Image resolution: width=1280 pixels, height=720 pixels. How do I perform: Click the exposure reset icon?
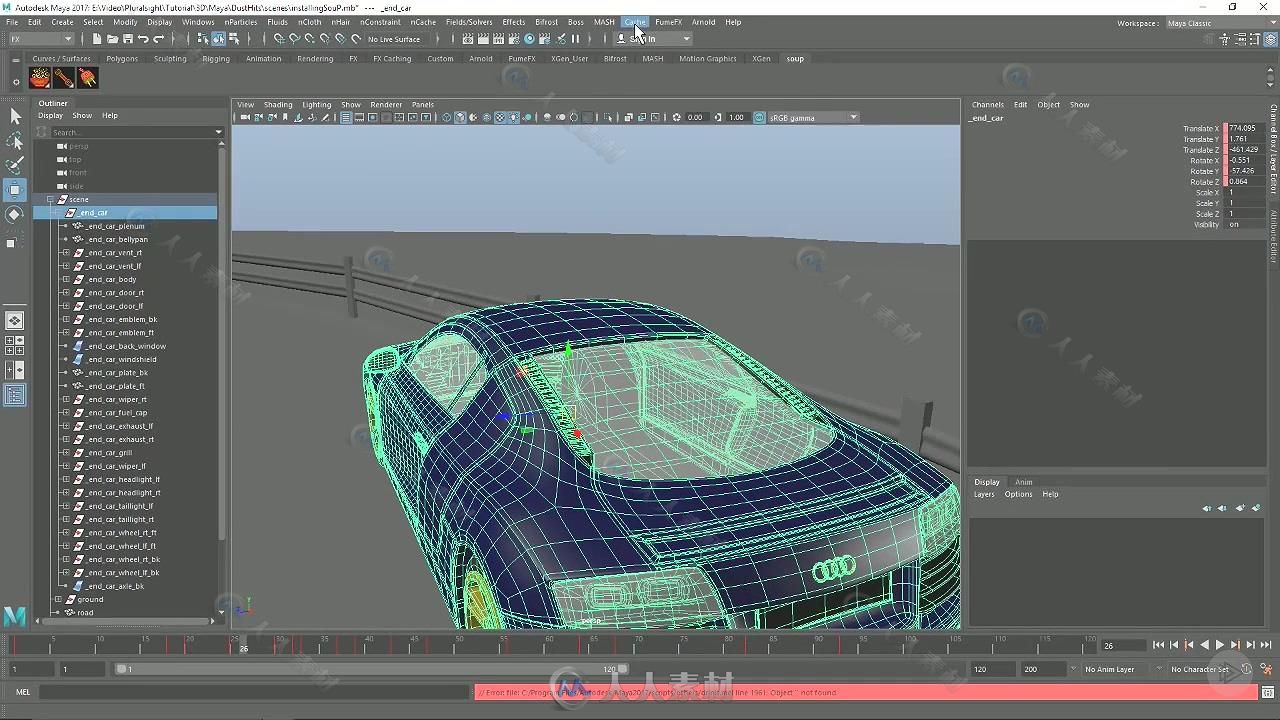click(677, 117)
